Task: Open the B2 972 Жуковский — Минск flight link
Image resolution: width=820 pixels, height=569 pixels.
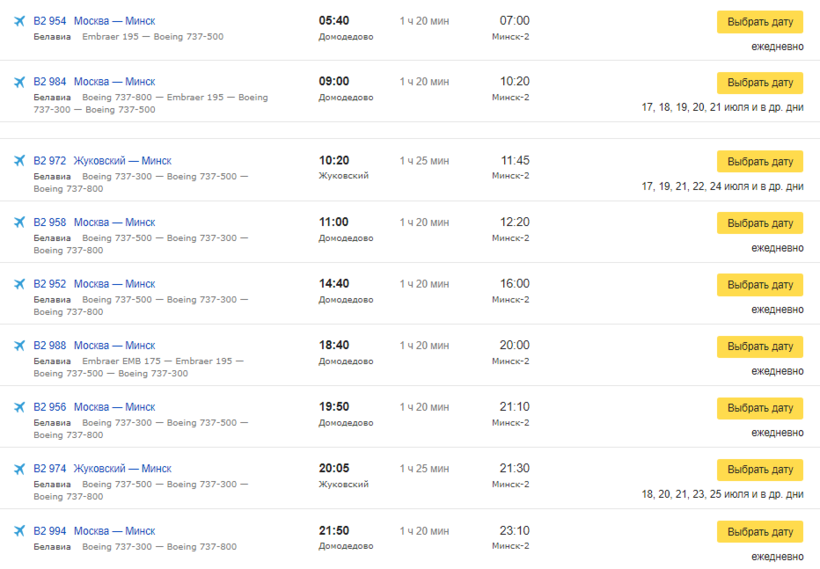Action: [x=102, y=161]
